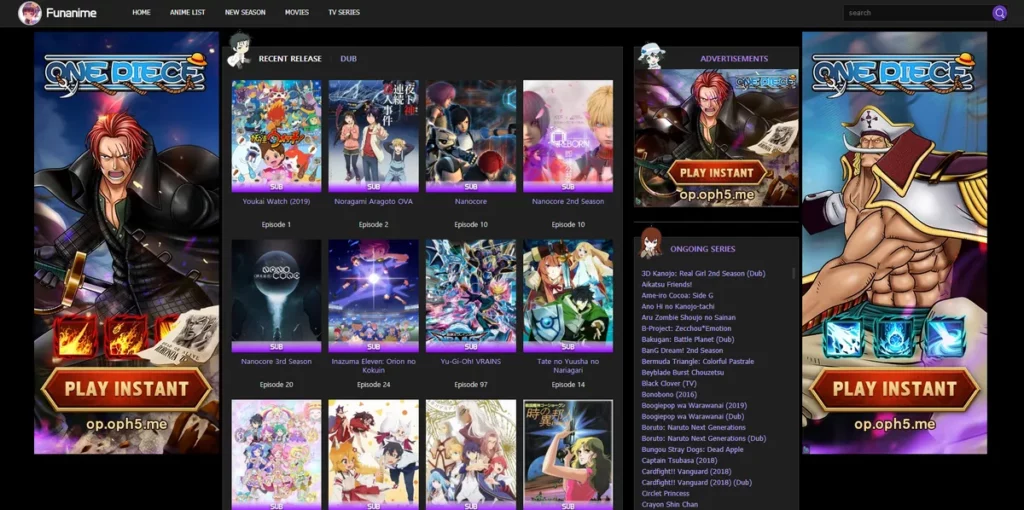Open Cardfight!! Vanguard (2018) (Dub) link
1024x510 pixels.
696,483
